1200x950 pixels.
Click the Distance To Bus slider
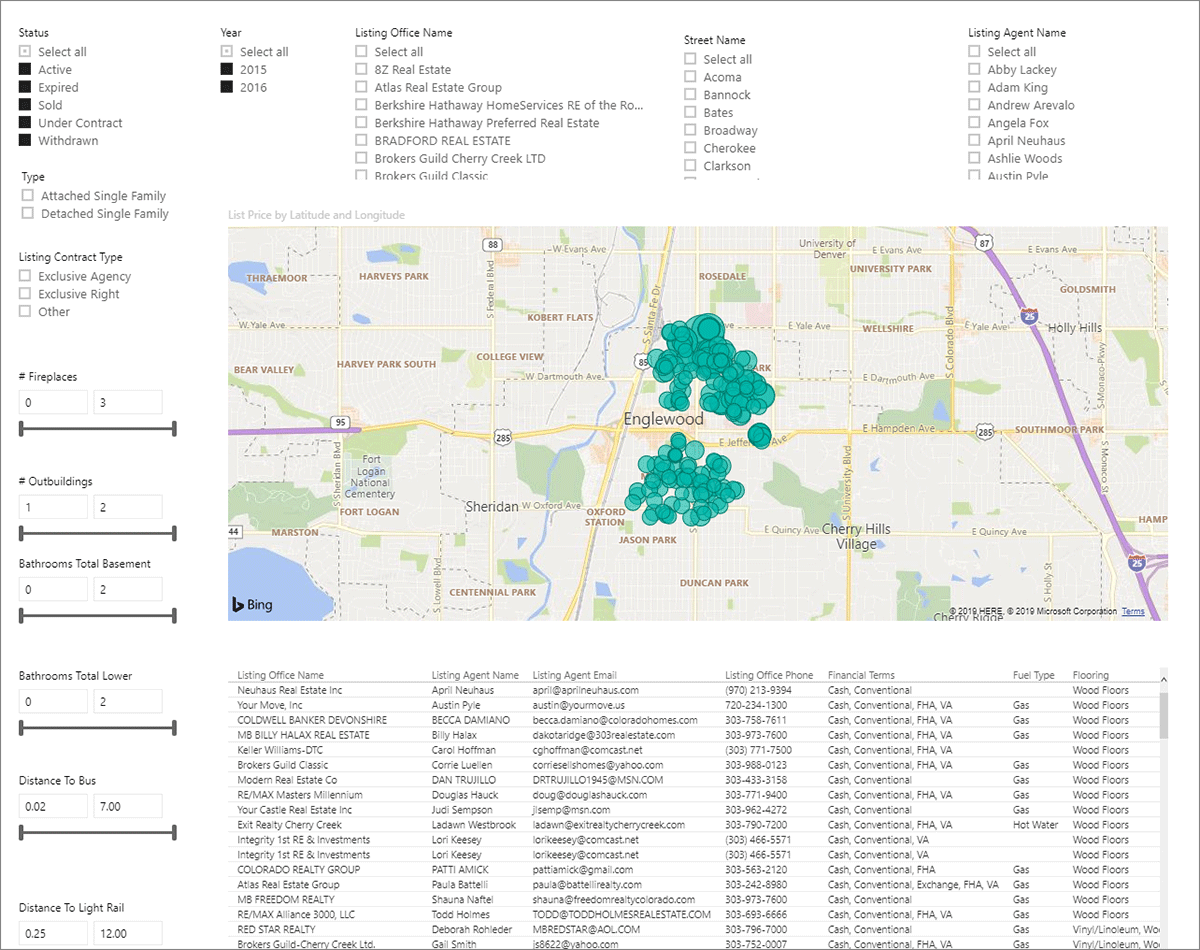point(98,832)
